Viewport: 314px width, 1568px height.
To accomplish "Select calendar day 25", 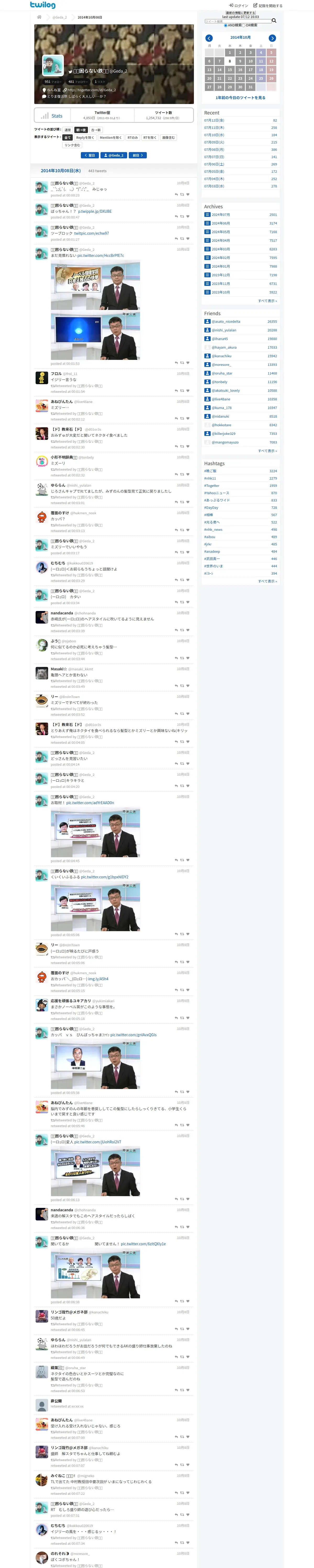I will click(261, 78).
